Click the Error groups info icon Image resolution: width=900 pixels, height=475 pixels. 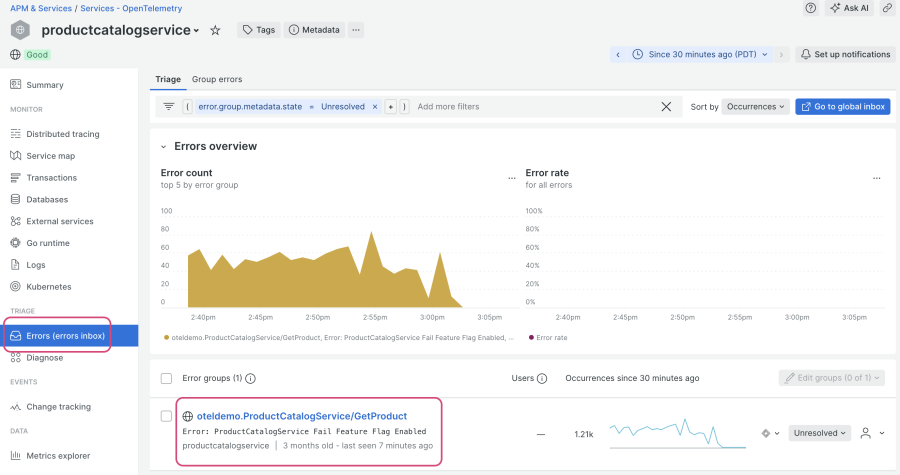pos(250,379)
